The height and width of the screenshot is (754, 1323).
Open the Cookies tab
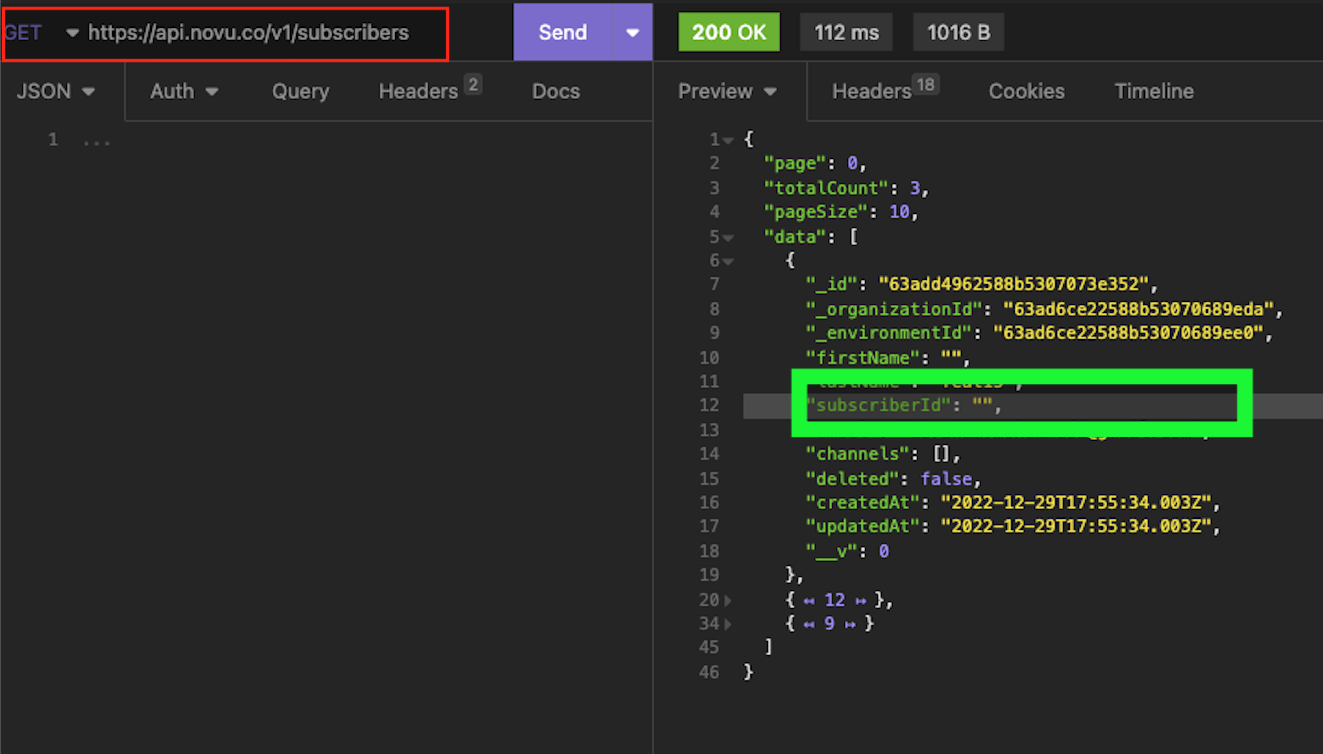pos(1026,91)
